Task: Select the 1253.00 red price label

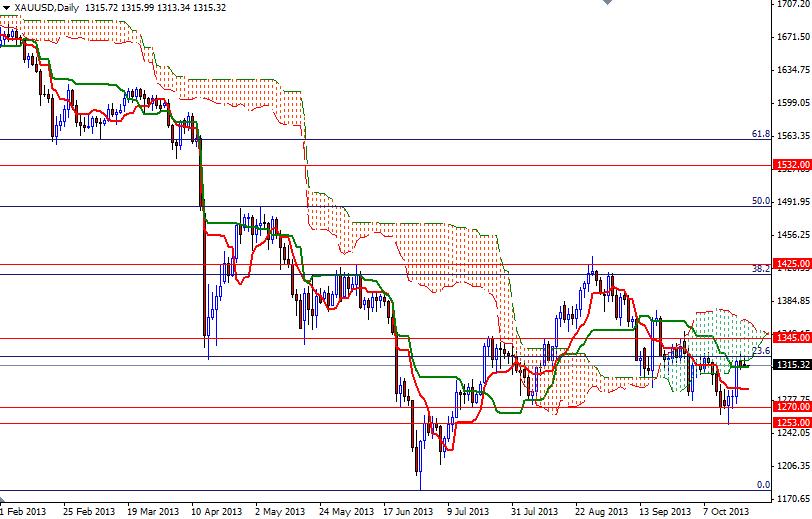Action: 792,423
